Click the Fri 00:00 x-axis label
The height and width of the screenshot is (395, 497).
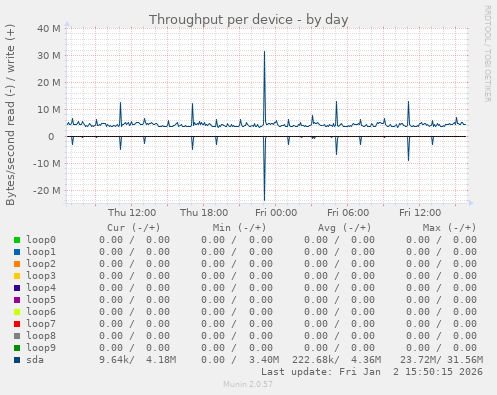276,213
